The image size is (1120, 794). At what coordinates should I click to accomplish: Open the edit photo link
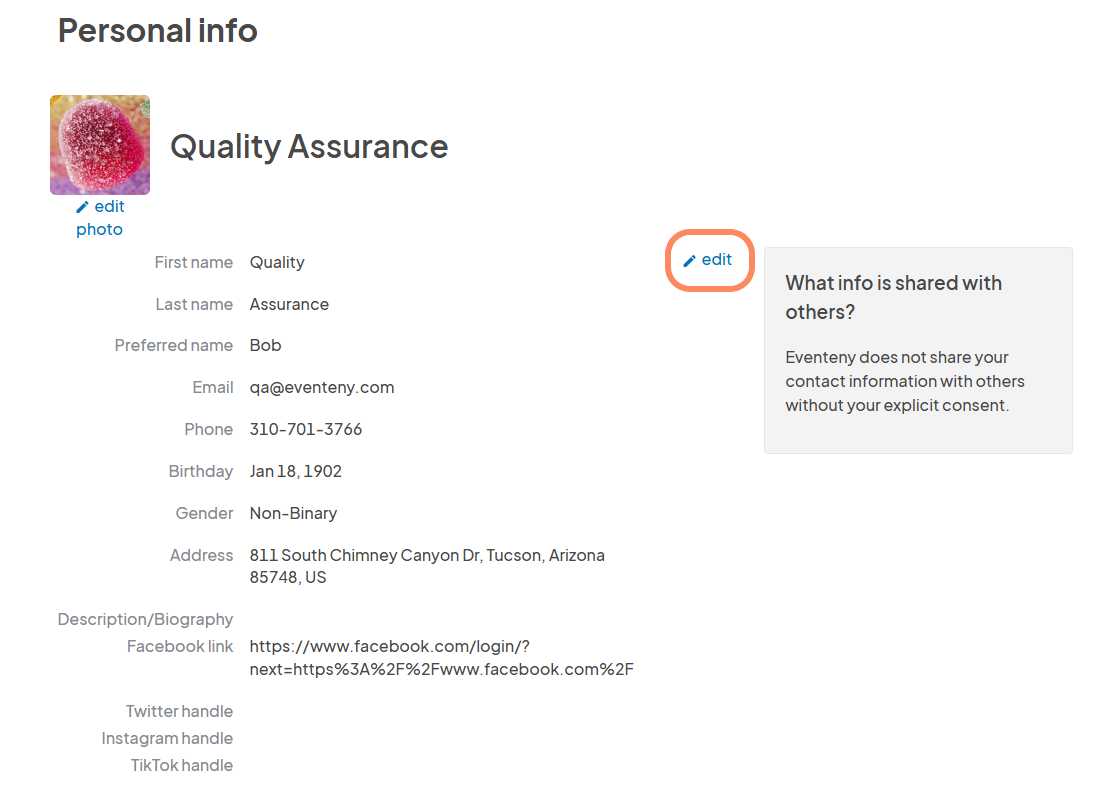[100, 218]
